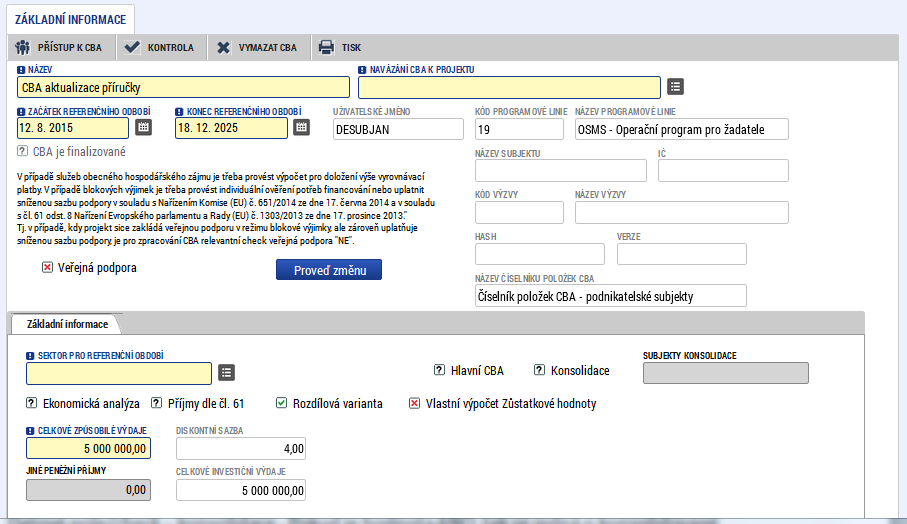The width and height of the screenshot is (907, 524).
Task: Click Jiné peněžní příjmy field 0,00
Action: coord(89,490)
